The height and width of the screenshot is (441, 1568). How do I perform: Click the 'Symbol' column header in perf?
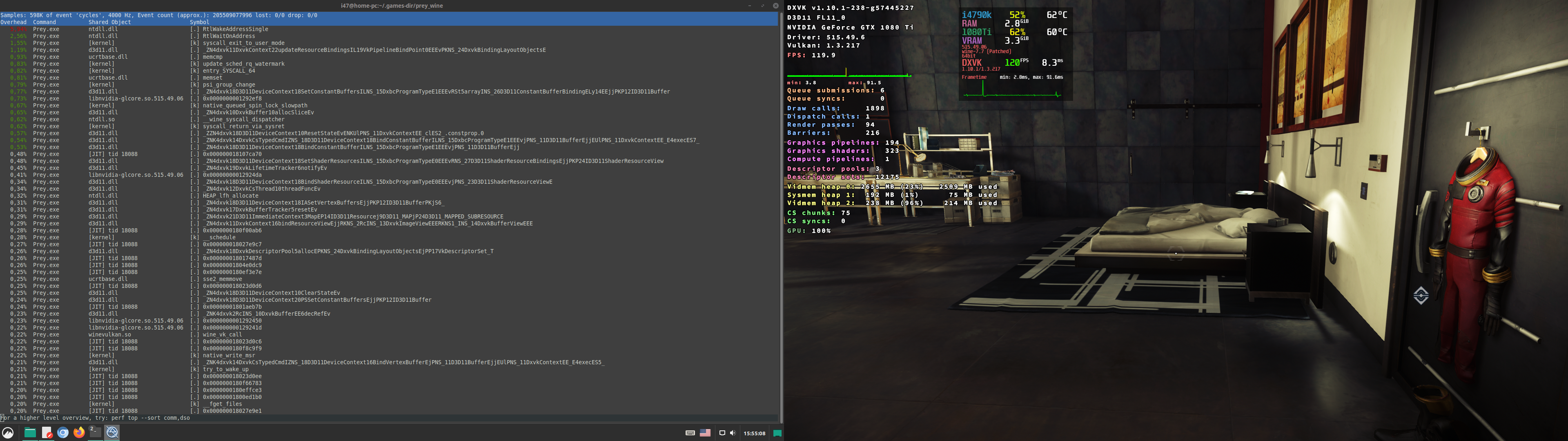pyautogui.click(x=199, y=22)
